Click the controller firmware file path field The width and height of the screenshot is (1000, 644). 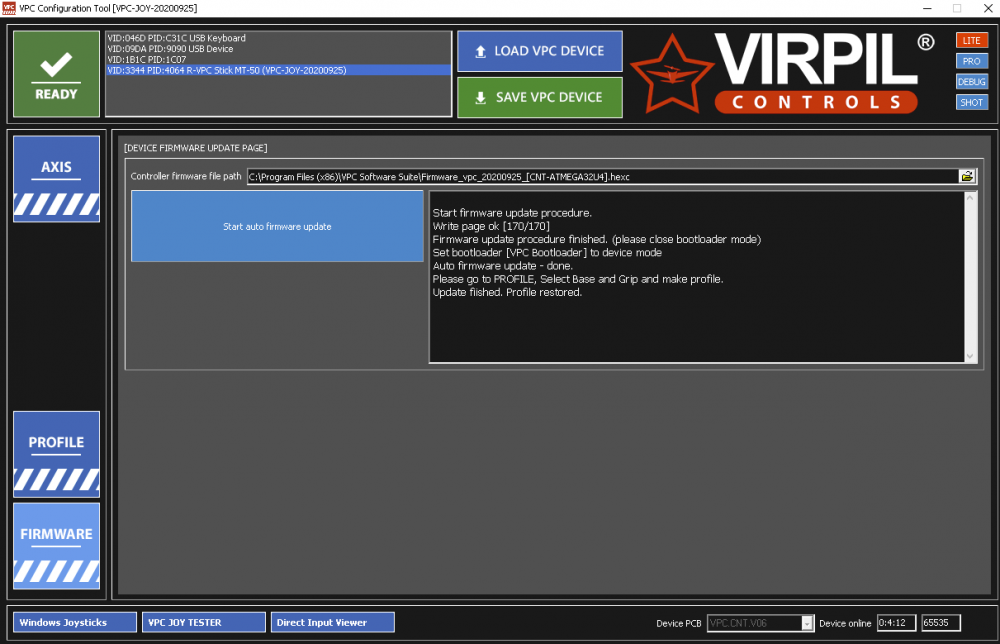pyautogui.click(x=603, y=177)
